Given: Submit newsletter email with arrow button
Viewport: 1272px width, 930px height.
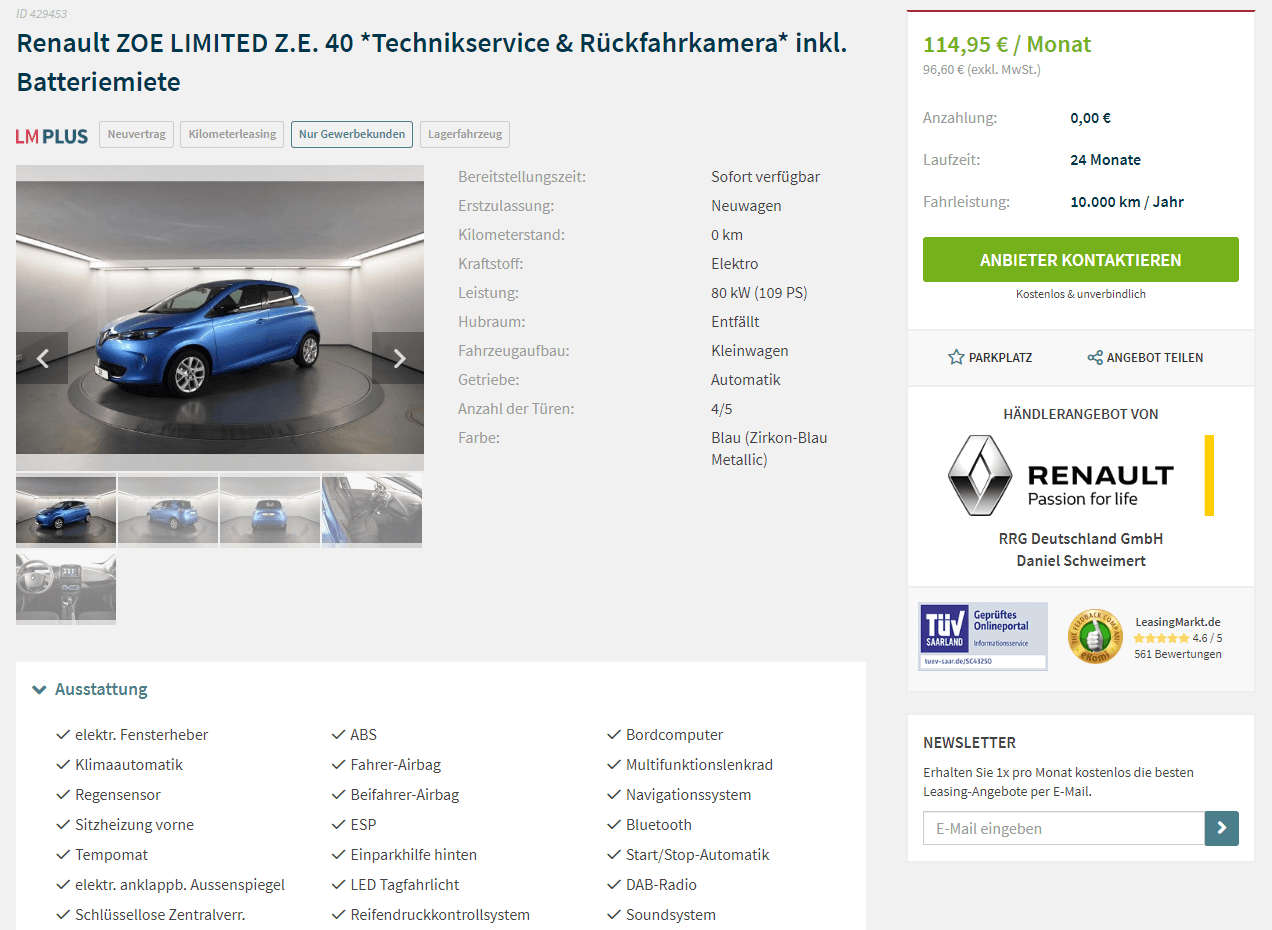Looking at the screenshot, I should tap(1222, 828).
